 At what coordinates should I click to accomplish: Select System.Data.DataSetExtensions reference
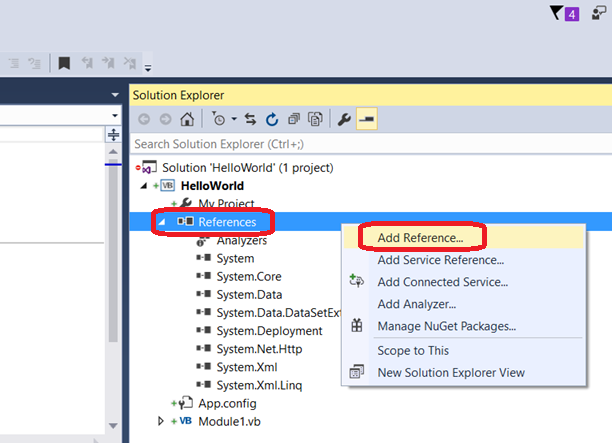(x=279, y=313)
